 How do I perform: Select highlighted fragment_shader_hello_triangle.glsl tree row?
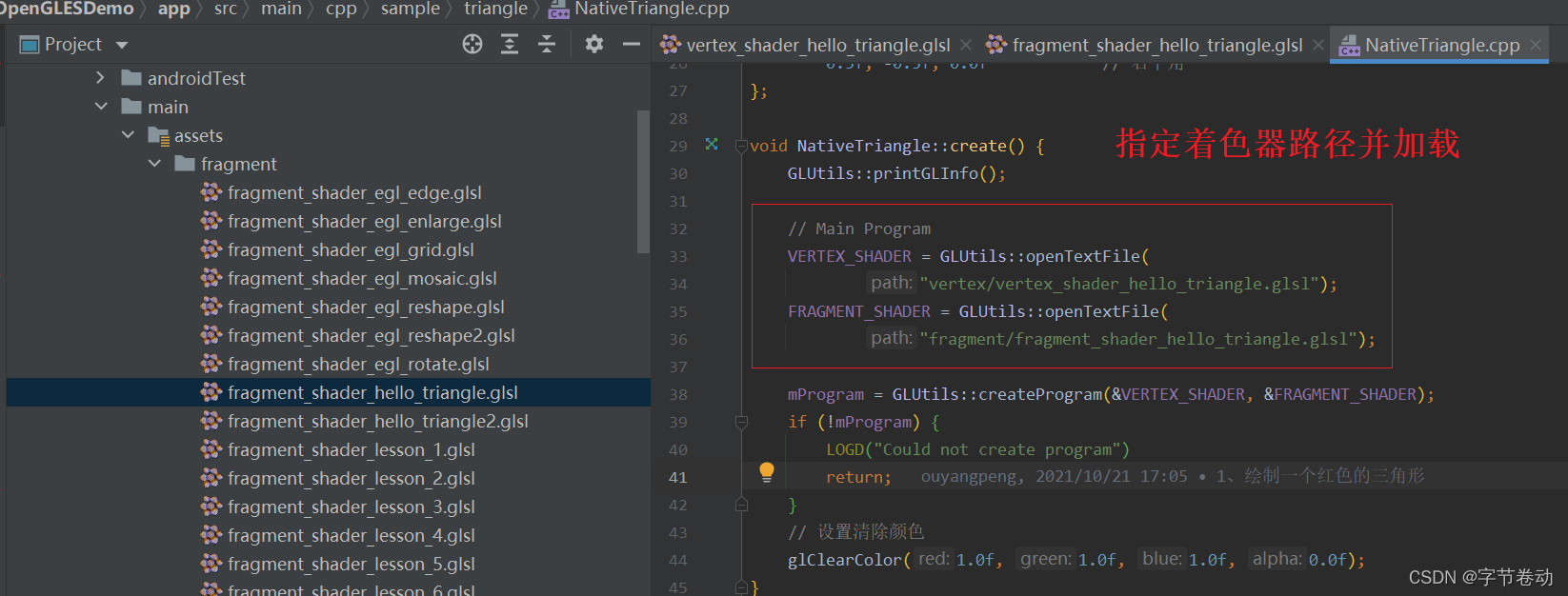pos(329,392)
